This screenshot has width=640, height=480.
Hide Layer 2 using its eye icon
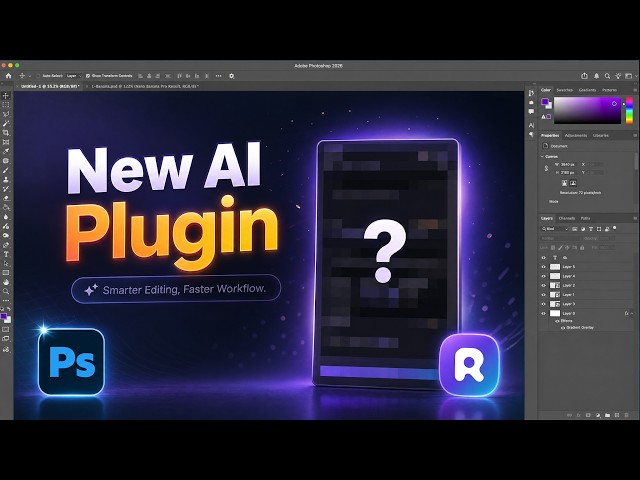[x=543, y=286]
